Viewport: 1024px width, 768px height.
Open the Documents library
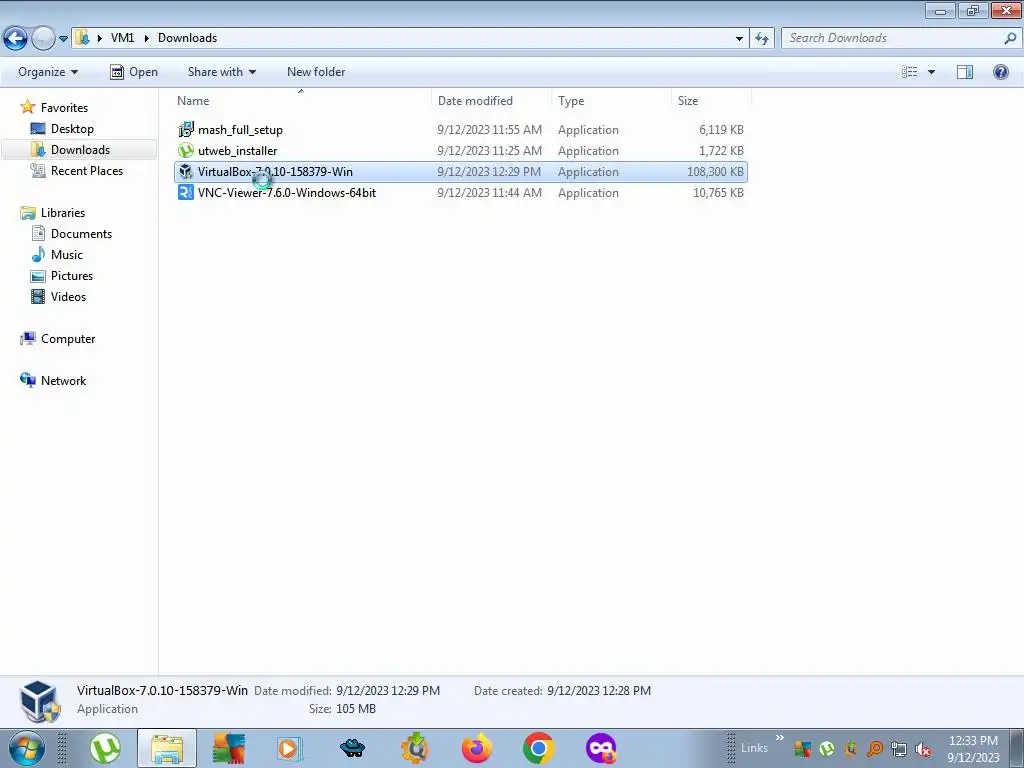coord(81,234)
